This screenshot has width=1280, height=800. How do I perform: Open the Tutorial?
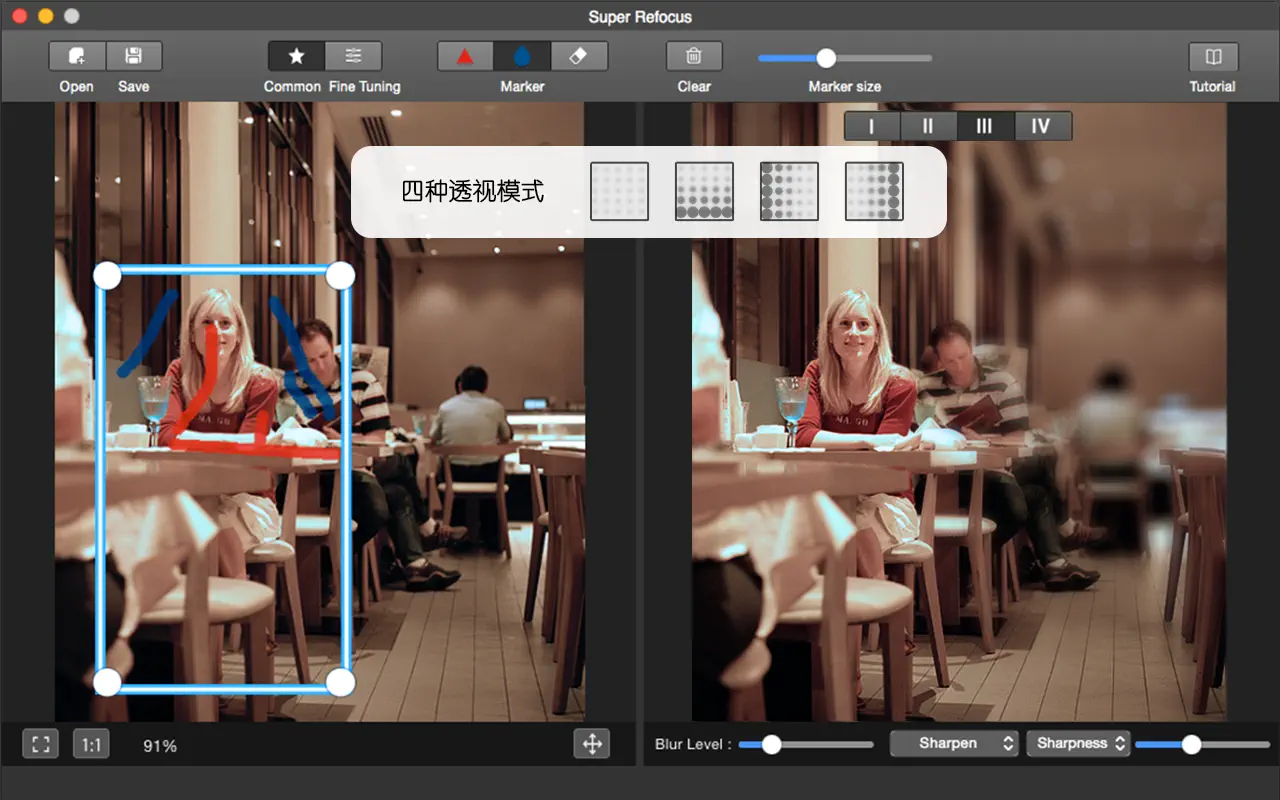[x=1212, y=56]
